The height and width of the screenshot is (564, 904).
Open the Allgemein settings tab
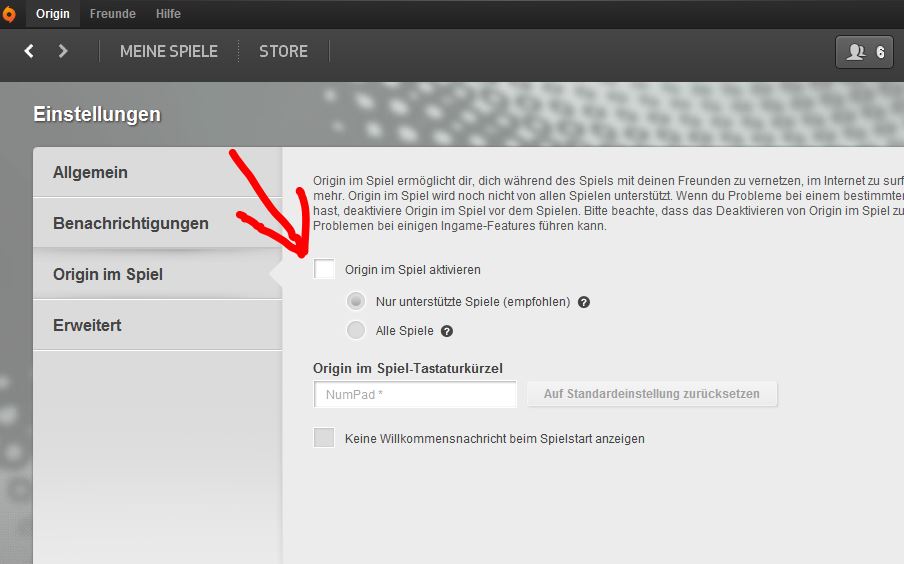click(x=157, y=172)
